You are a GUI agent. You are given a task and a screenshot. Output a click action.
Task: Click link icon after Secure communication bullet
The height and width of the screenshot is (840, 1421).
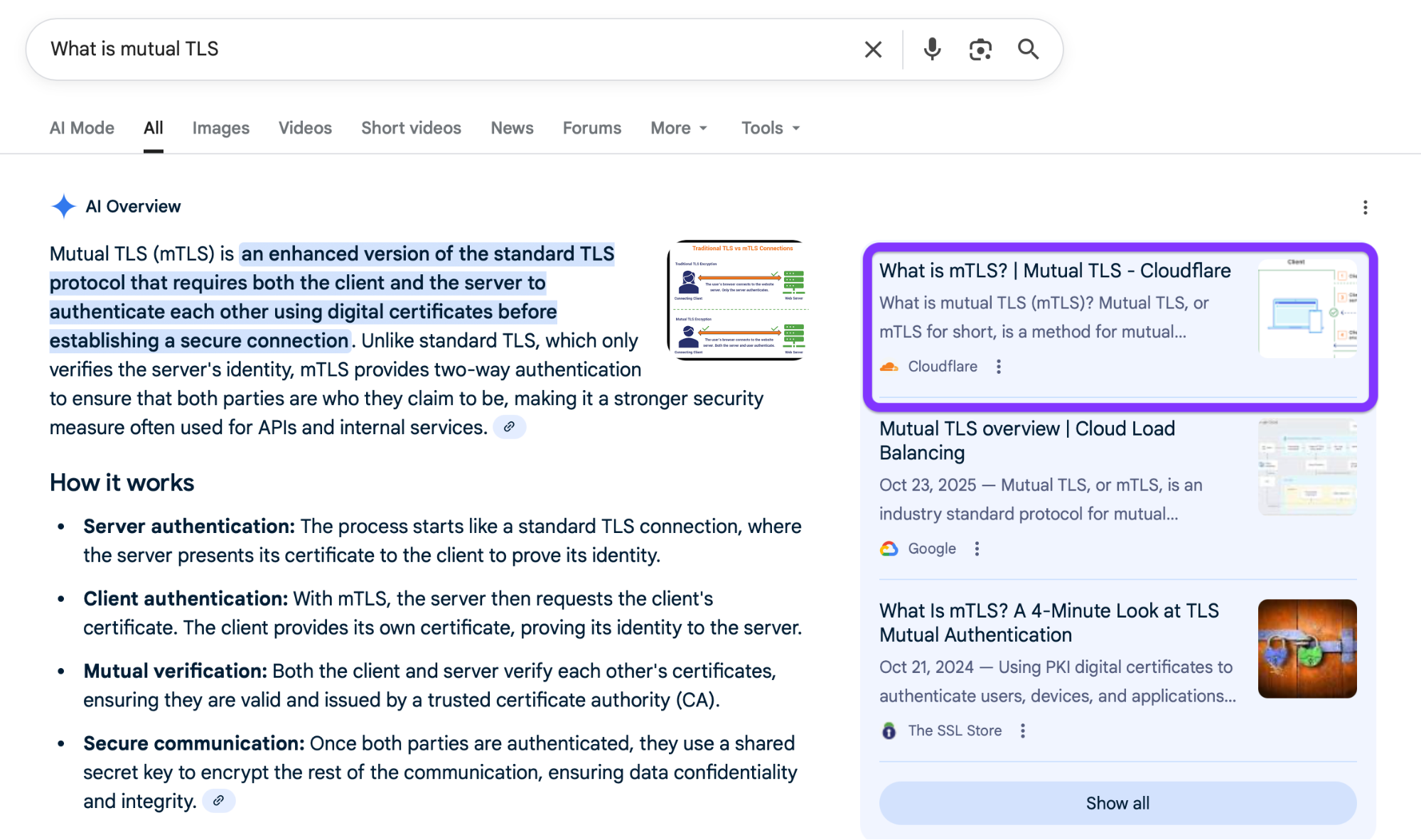click(x=219, y=801)
